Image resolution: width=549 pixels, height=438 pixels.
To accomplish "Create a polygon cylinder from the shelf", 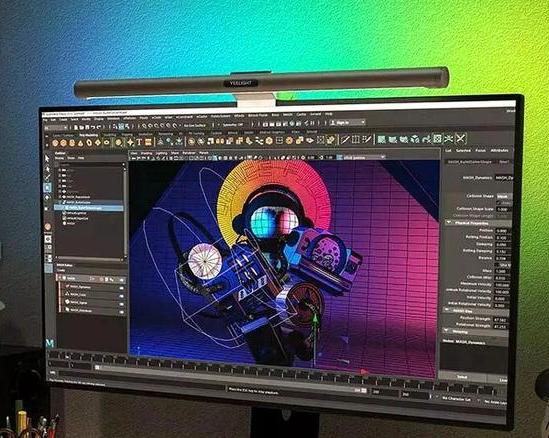I will (x=72, y=143).
